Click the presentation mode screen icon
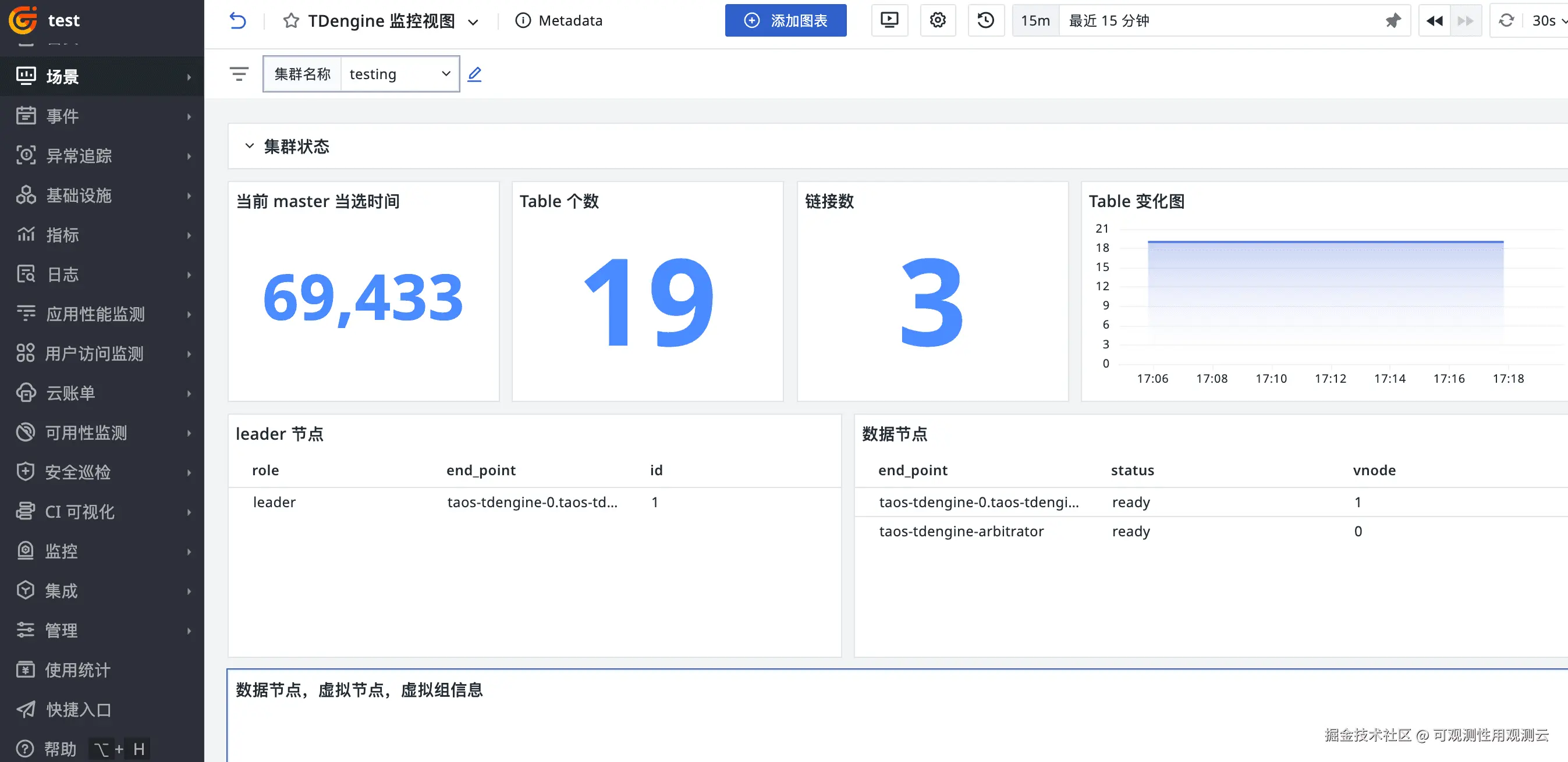The height and width of the screenshot is (762, 1568). [889, 20]
